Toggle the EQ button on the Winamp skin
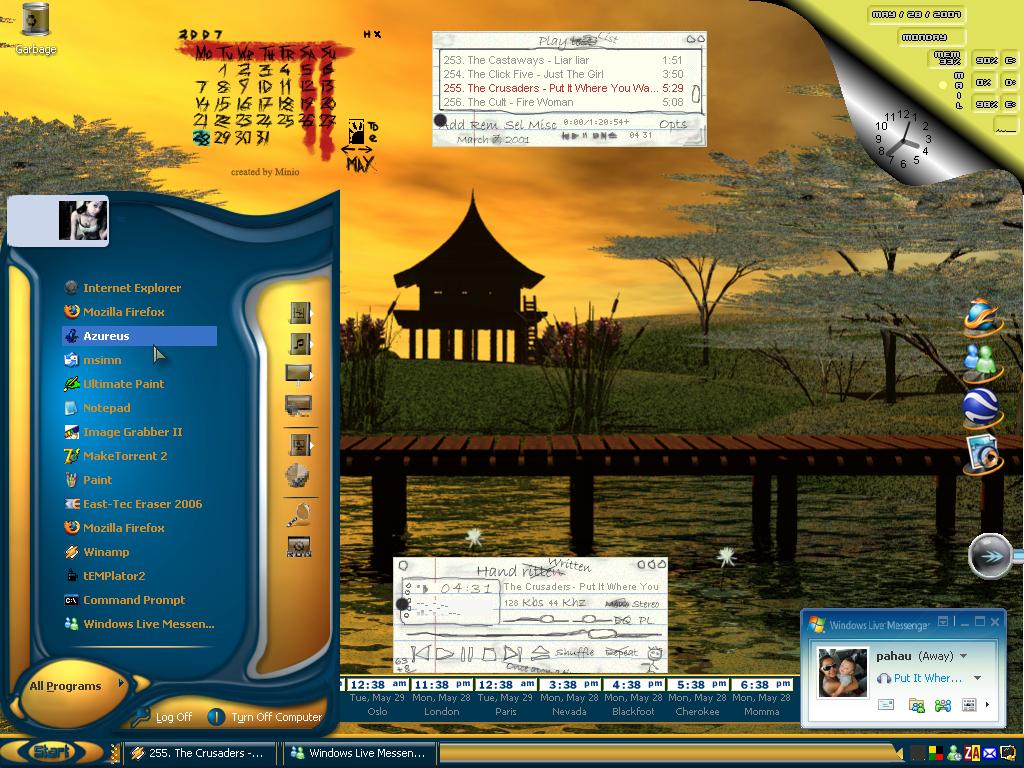 [x=622, y=620]
